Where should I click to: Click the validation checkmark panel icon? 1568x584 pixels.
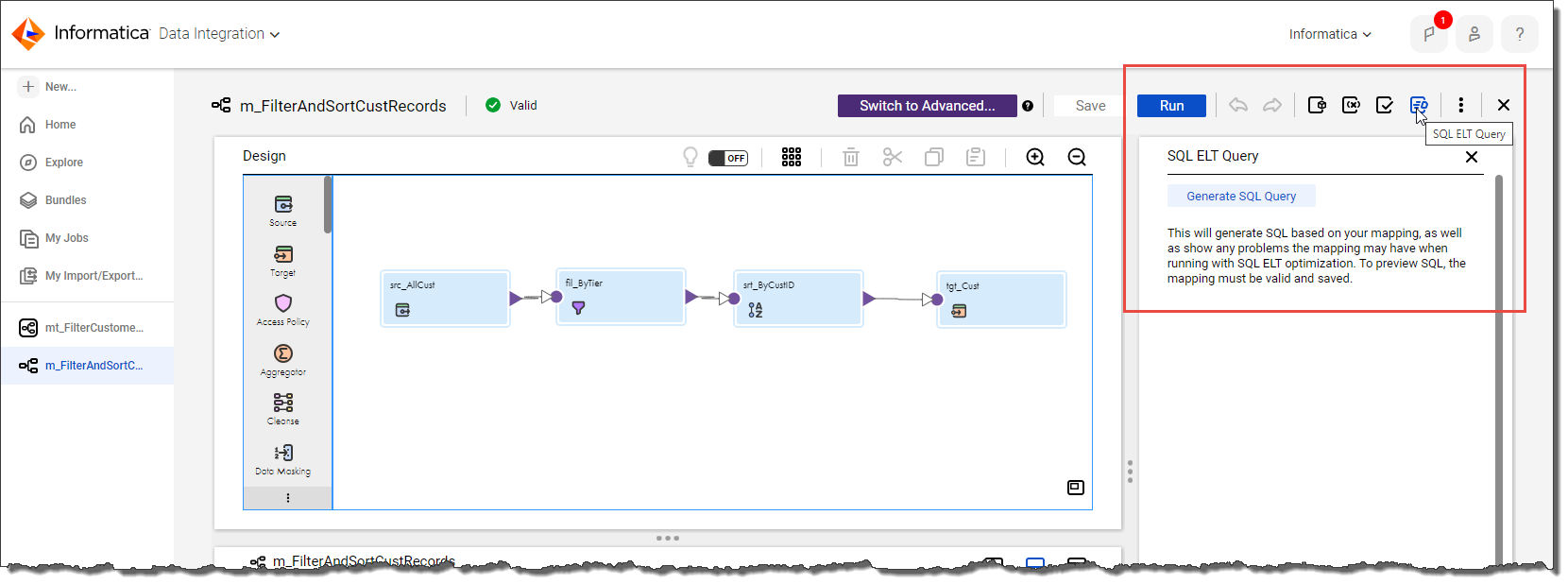point(1385,105)
